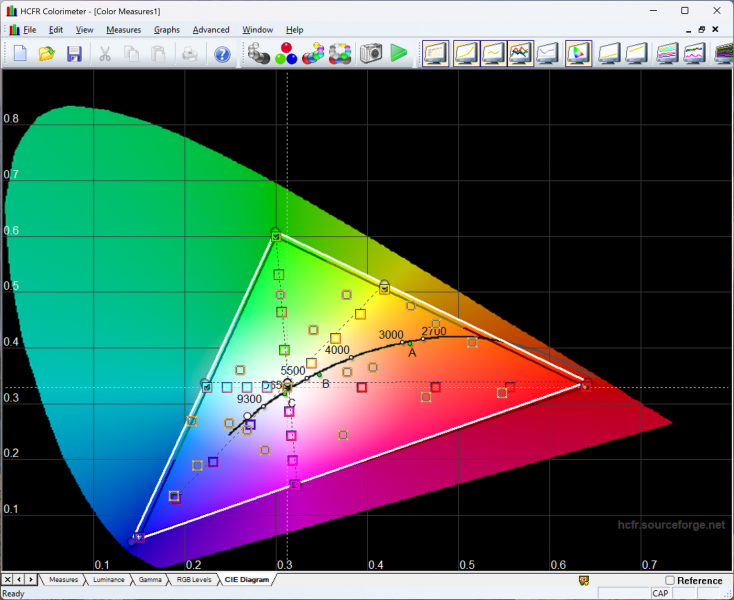Image resolution: width=734 pixels, height=600 pixels.
Task: Click the CIE diagram view toolbar icon
Action: (578, 53)
